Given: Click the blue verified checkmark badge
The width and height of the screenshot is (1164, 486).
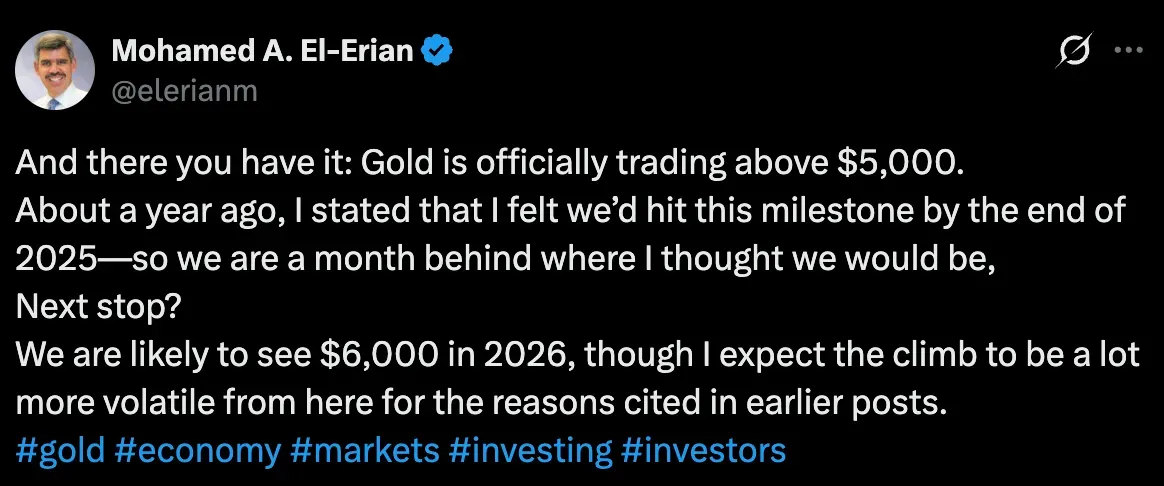Looking at the screenshot, I should coord(437,51).
